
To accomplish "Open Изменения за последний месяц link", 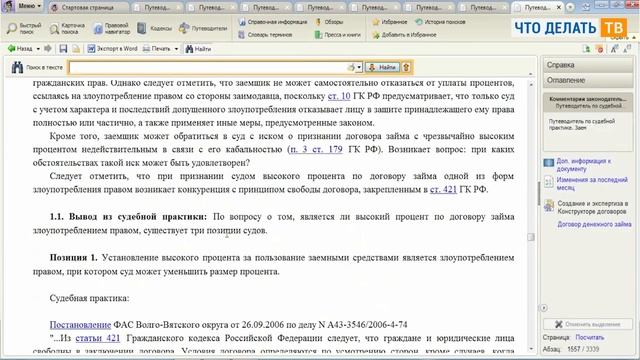I will [592, 184].
